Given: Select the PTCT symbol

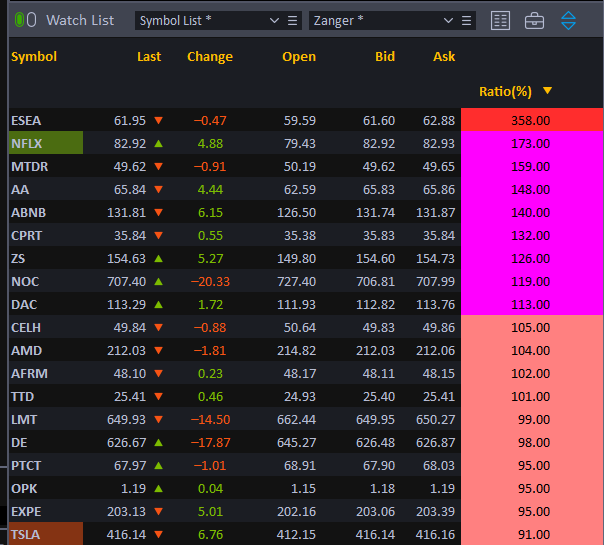Looking at the screenshot, I should (x=26, y=465).
